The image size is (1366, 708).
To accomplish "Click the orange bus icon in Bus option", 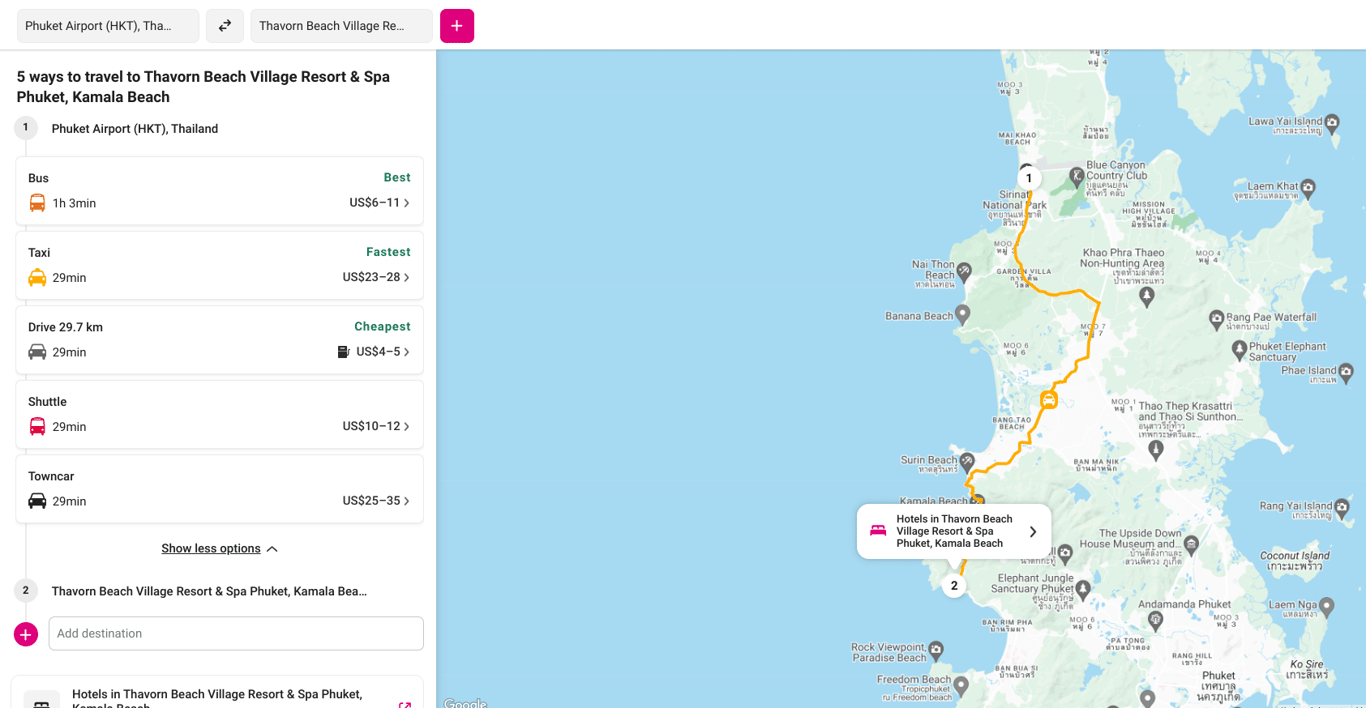I will (x=37, y=203).
